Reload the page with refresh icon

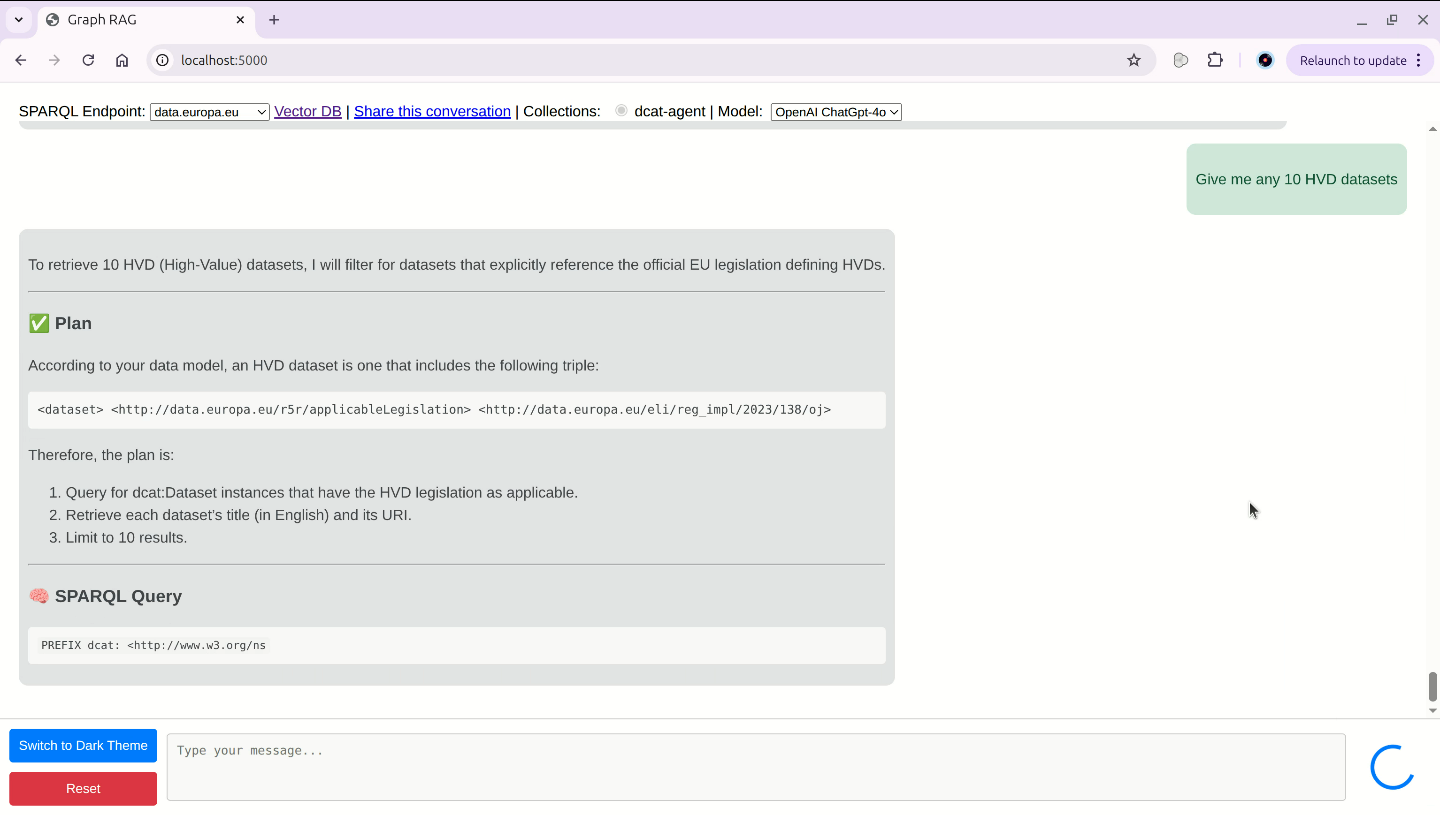88,60
